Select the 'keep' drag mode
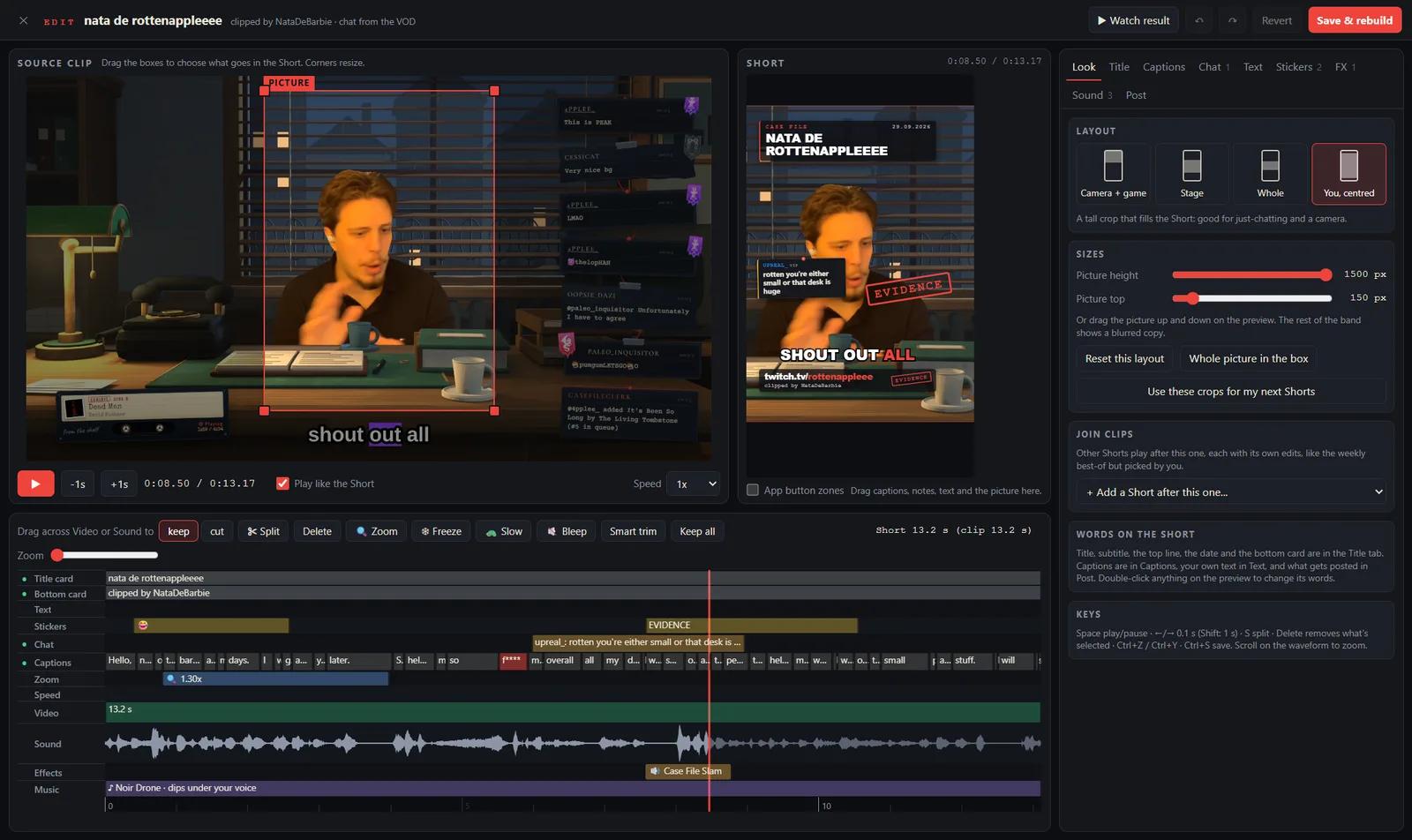 178,531
